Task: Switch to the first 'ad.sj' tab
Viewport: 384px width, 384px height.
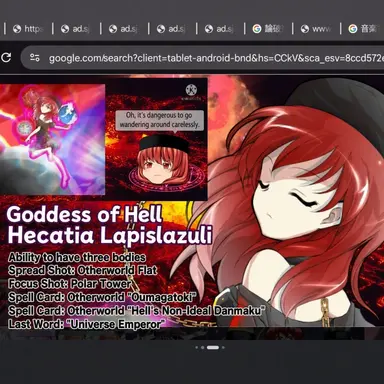Action: pyautogui.click(x=76, y=29)
